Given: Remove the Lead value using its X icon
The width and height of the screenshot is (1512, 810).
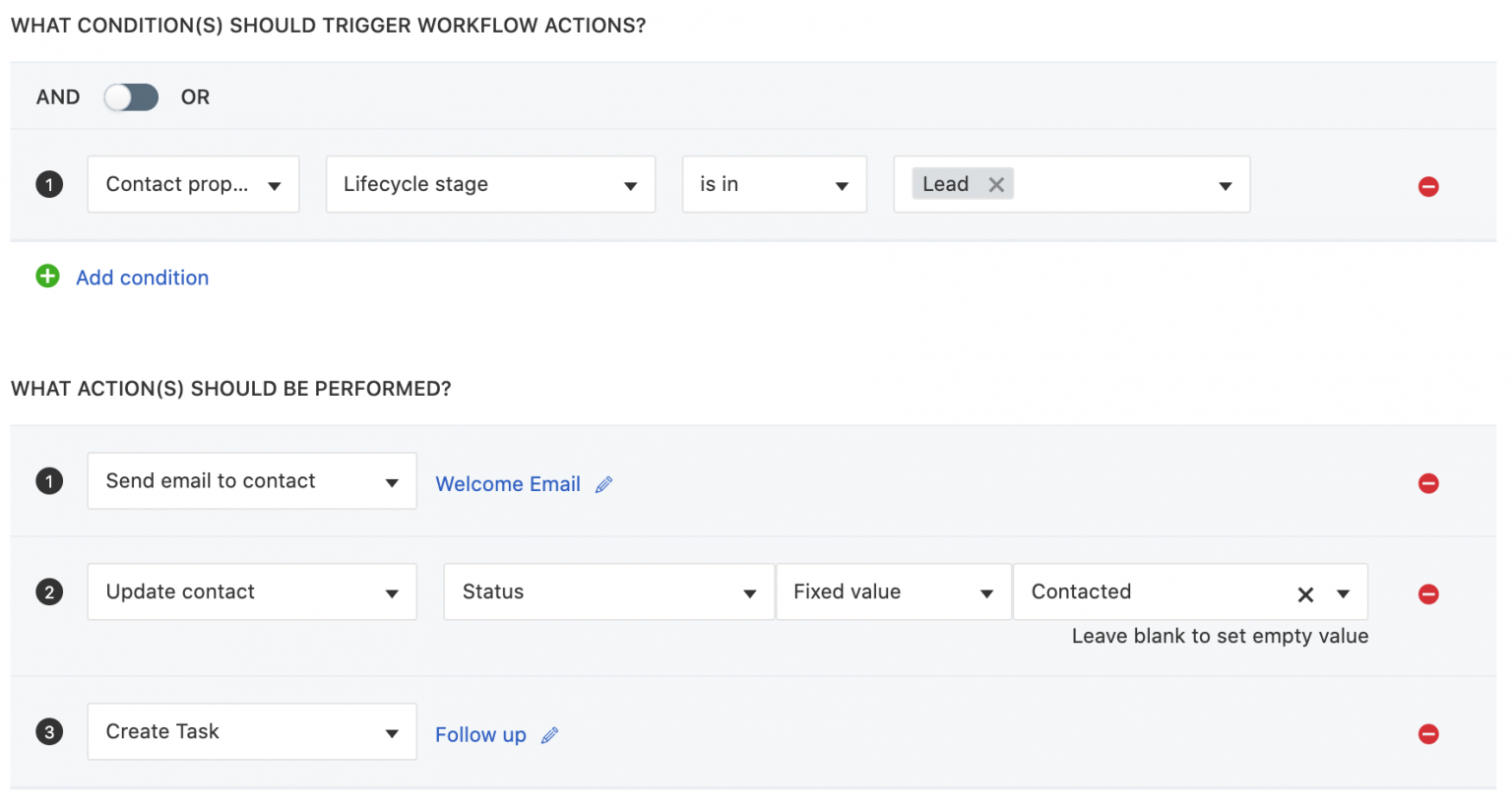Looking at the screenshot, I should (x=995, y=183).
